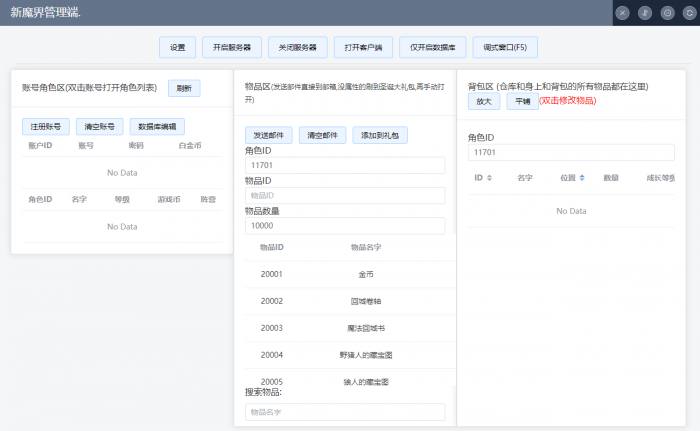Click 刷新 button in account area
Viewport: 700px width, 431px height.
(x=184, y=88)
